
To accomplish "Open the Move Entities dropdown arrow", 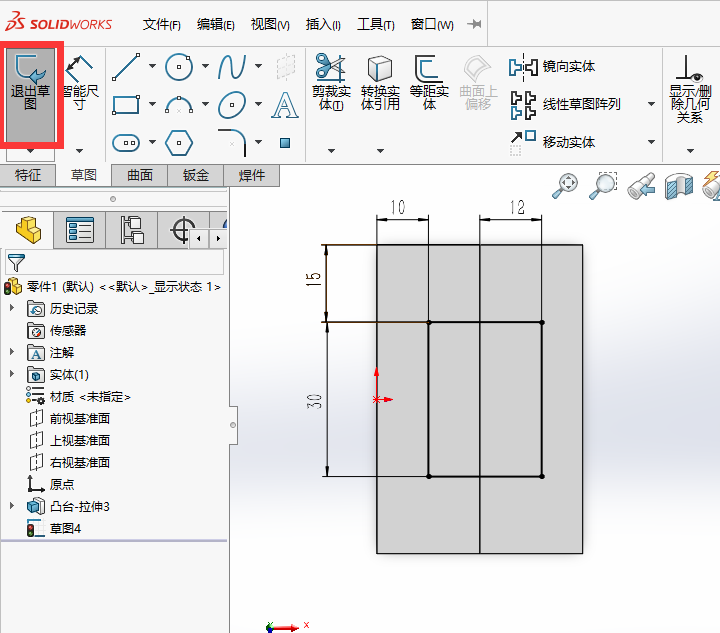I will pos(651,142).
